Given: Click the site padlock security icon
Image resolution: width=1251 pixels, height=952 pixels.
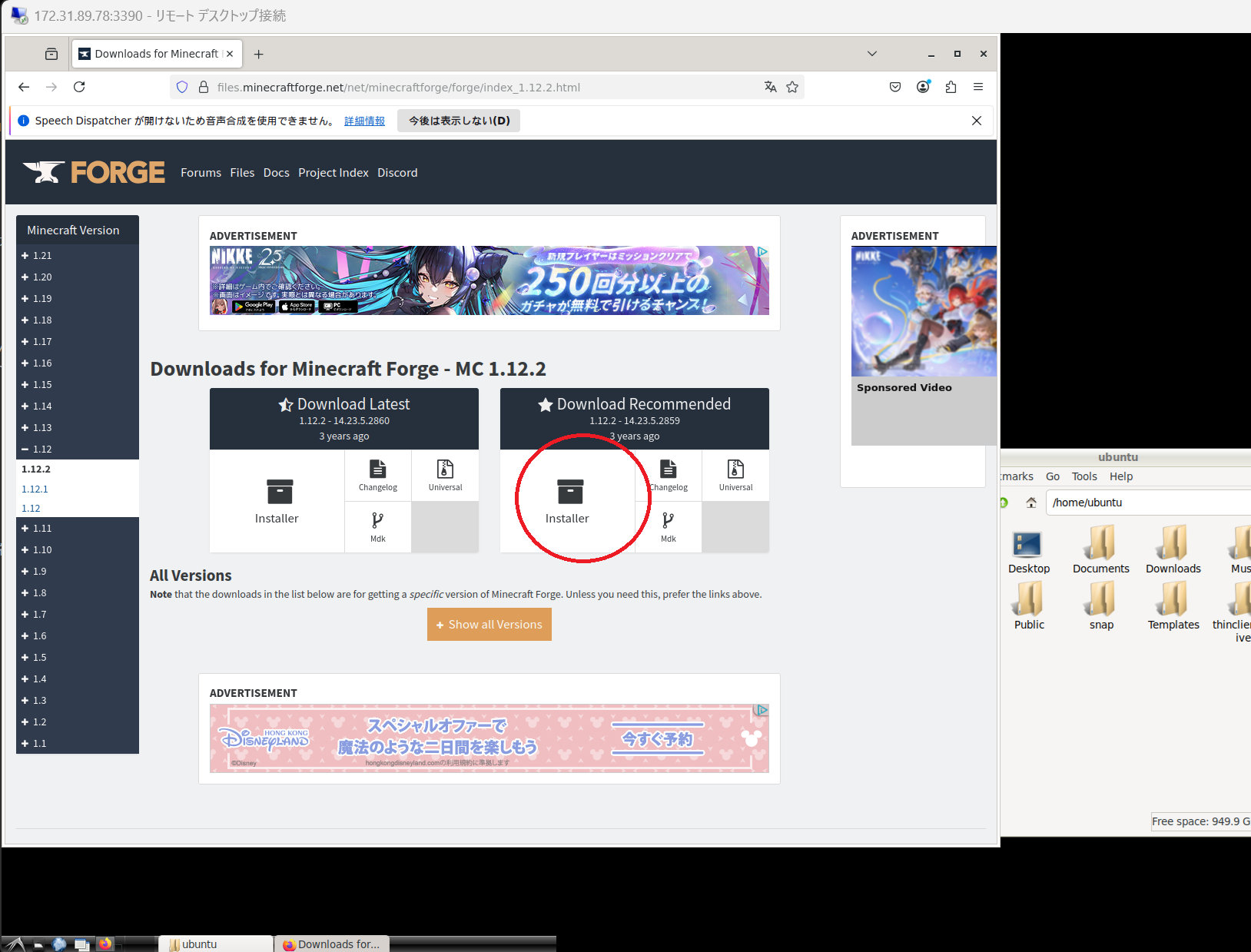Looking at the screenshot, I should pos(204,87).
